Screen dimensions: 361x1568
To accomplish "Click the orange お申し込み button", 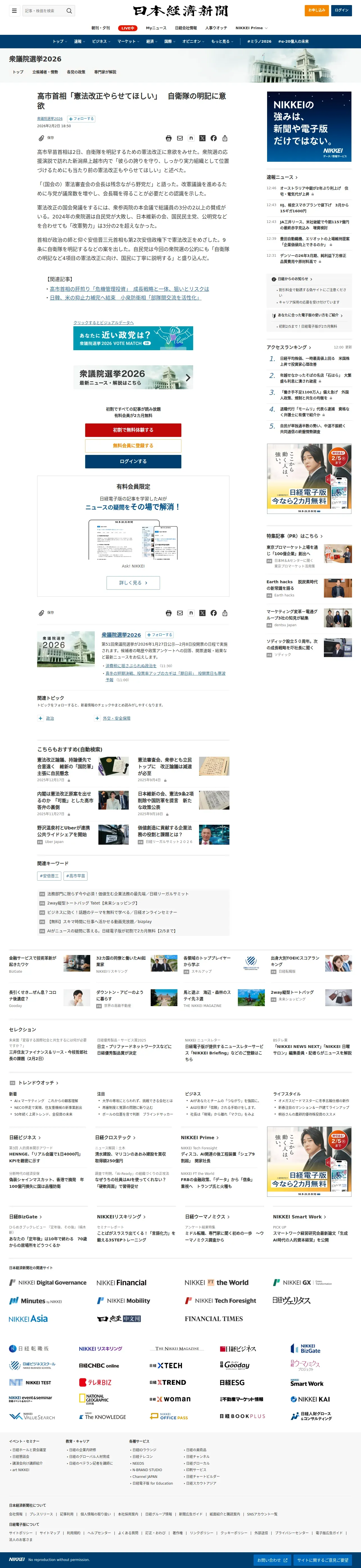I will (317, 10).
